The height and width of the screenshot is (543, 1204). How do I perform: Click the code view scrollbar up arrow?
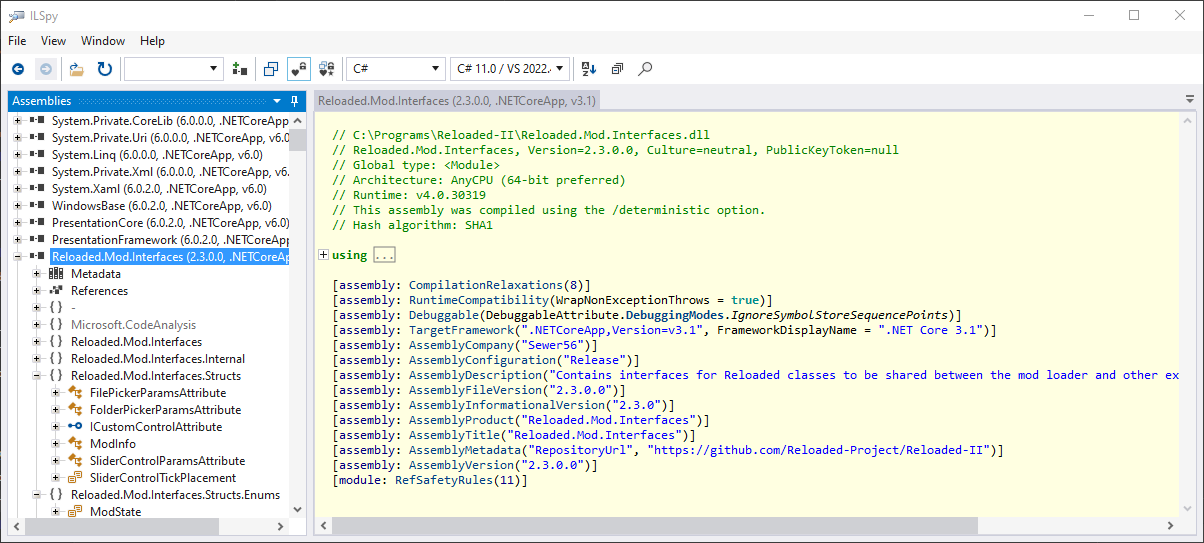[1189, 120]
